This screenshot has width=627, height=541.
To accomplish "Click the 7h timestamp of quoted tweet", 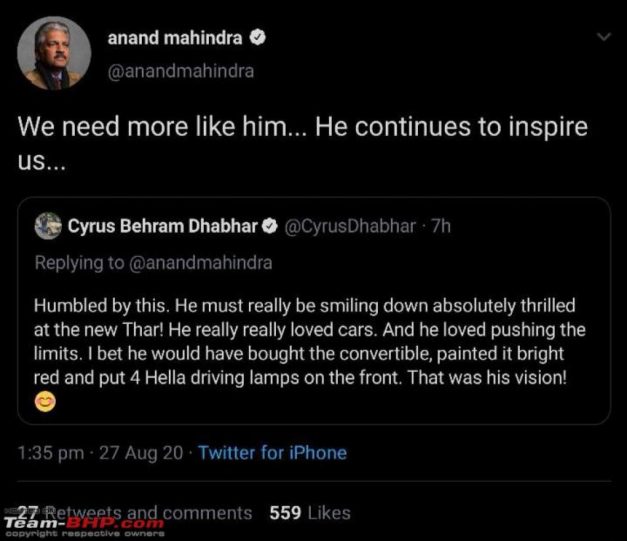I will [x=440, y=226].
